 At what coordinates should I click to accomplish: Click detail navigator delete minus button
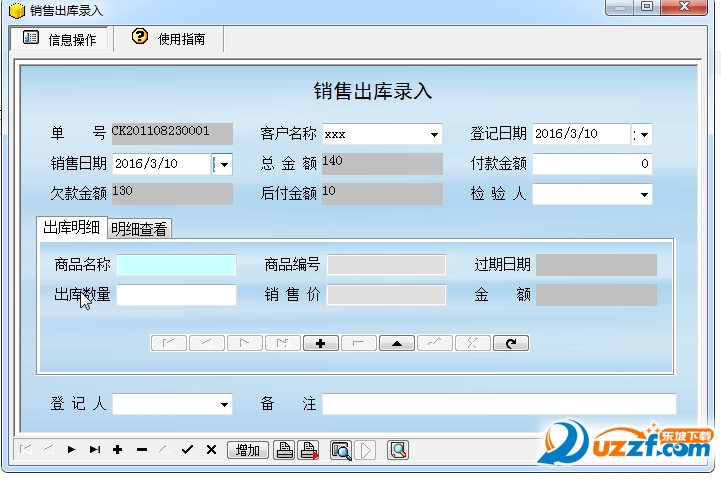point(359,343)
